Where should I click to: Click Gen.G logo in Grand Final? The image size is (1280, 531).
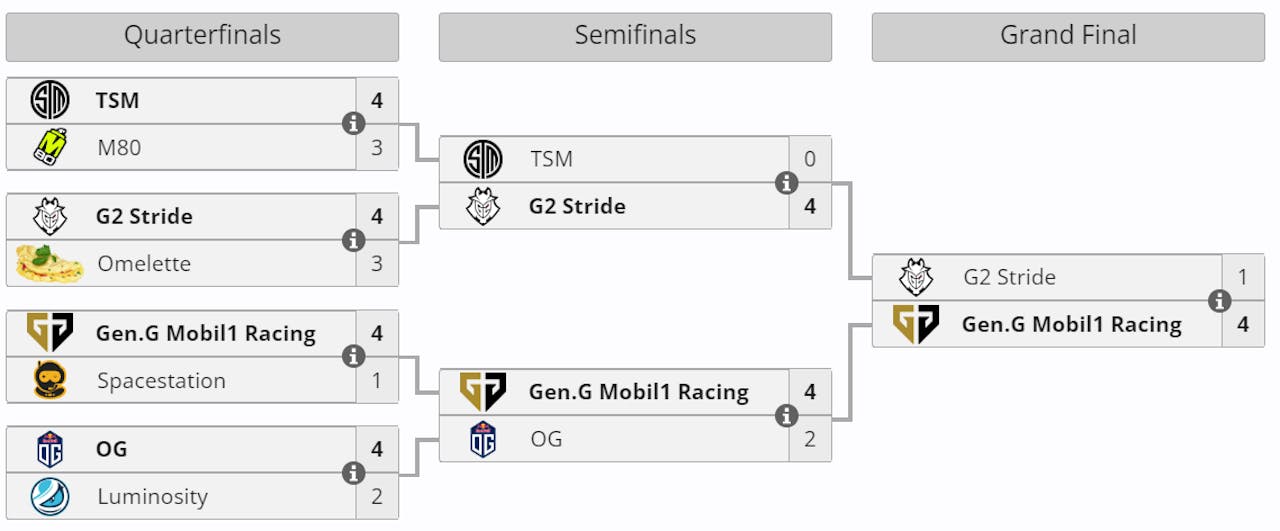click(915, 325)
